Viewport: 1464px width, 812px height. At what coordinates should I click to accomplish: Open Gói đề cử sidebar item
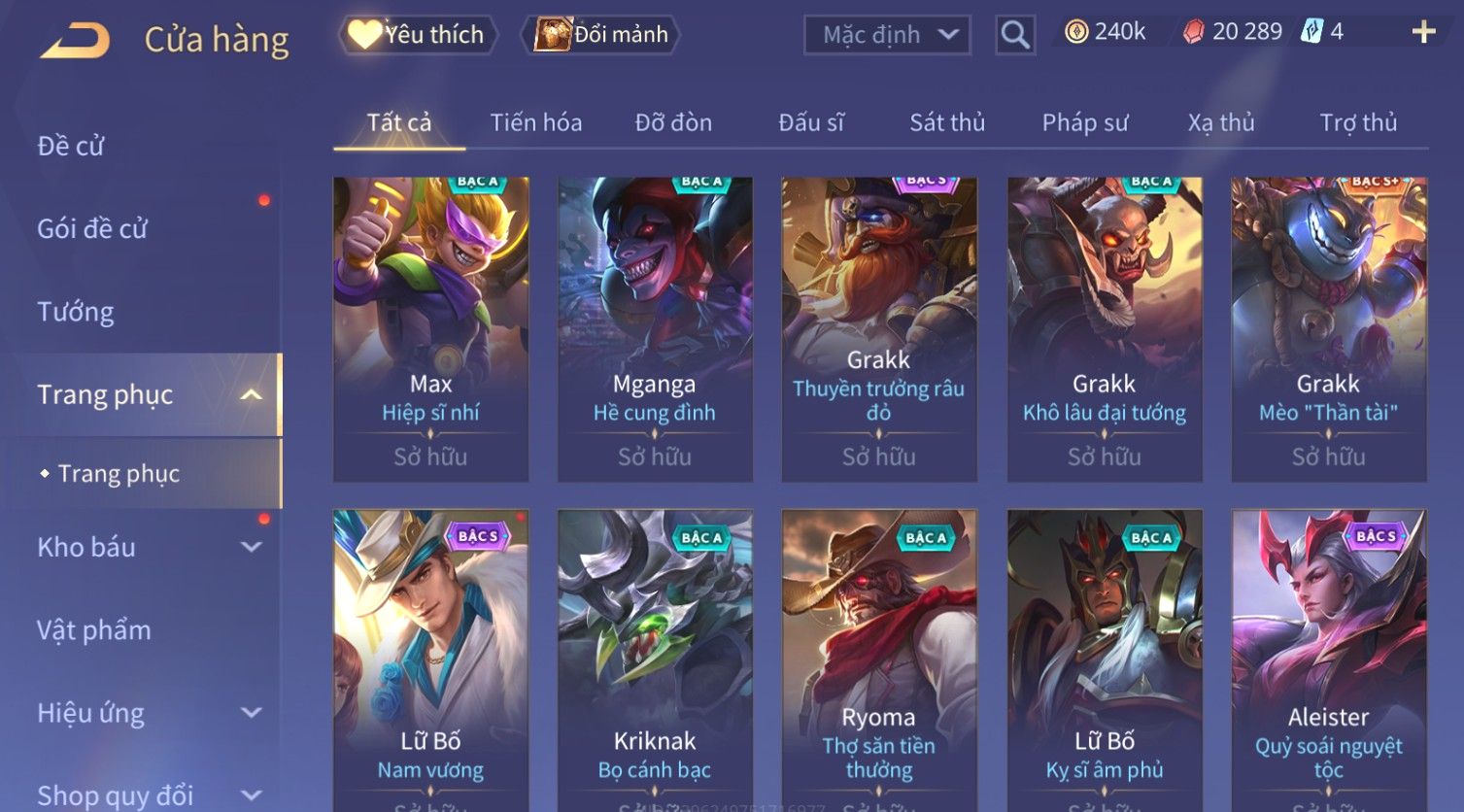point(92,229)
